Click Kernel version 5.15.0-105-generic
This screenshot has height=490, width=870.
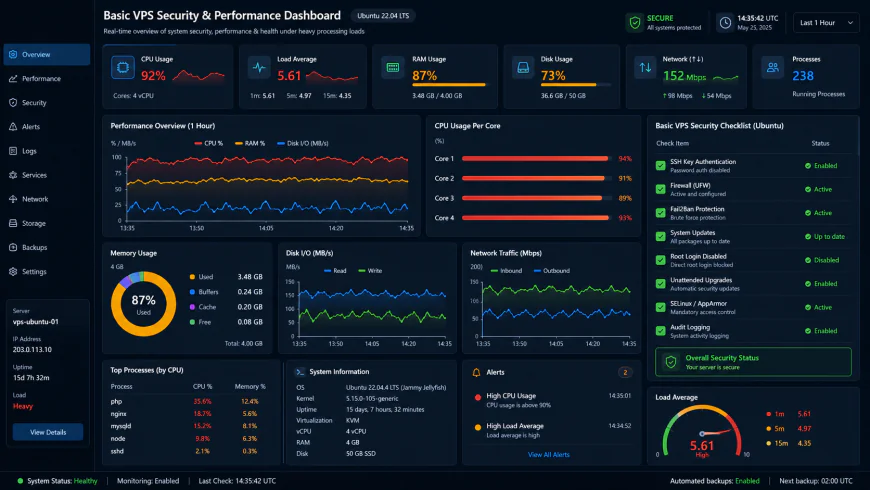[x=372, y=398]
